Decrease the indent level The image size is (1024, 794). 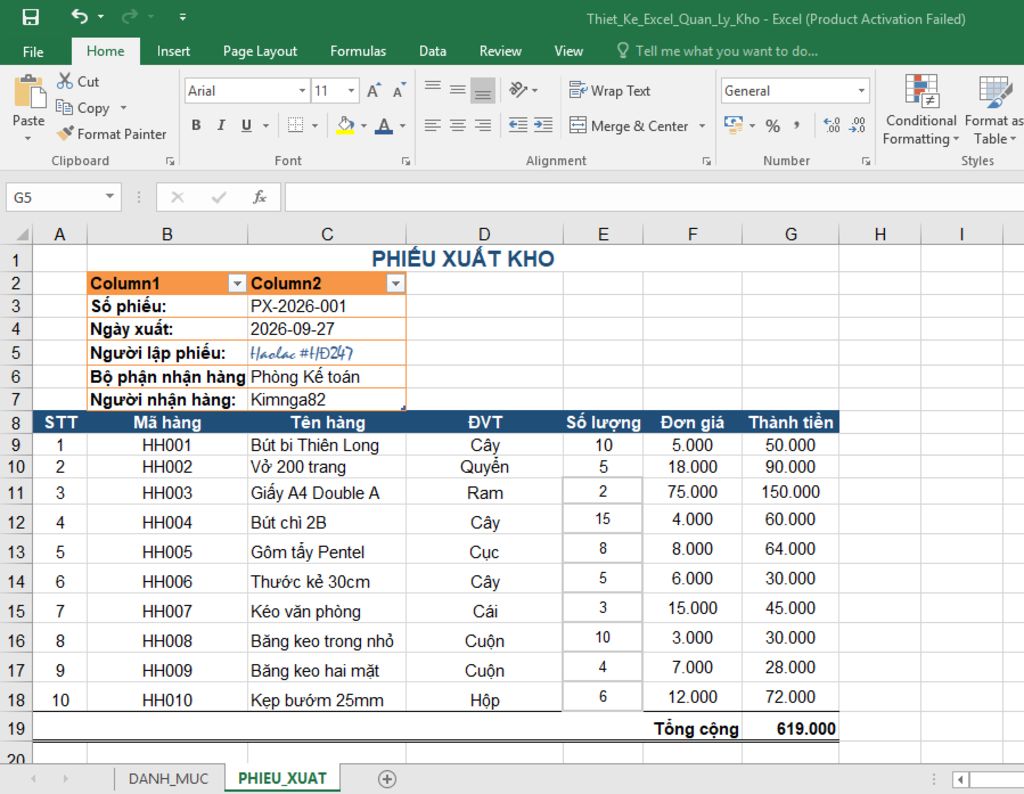coord(518,125)
